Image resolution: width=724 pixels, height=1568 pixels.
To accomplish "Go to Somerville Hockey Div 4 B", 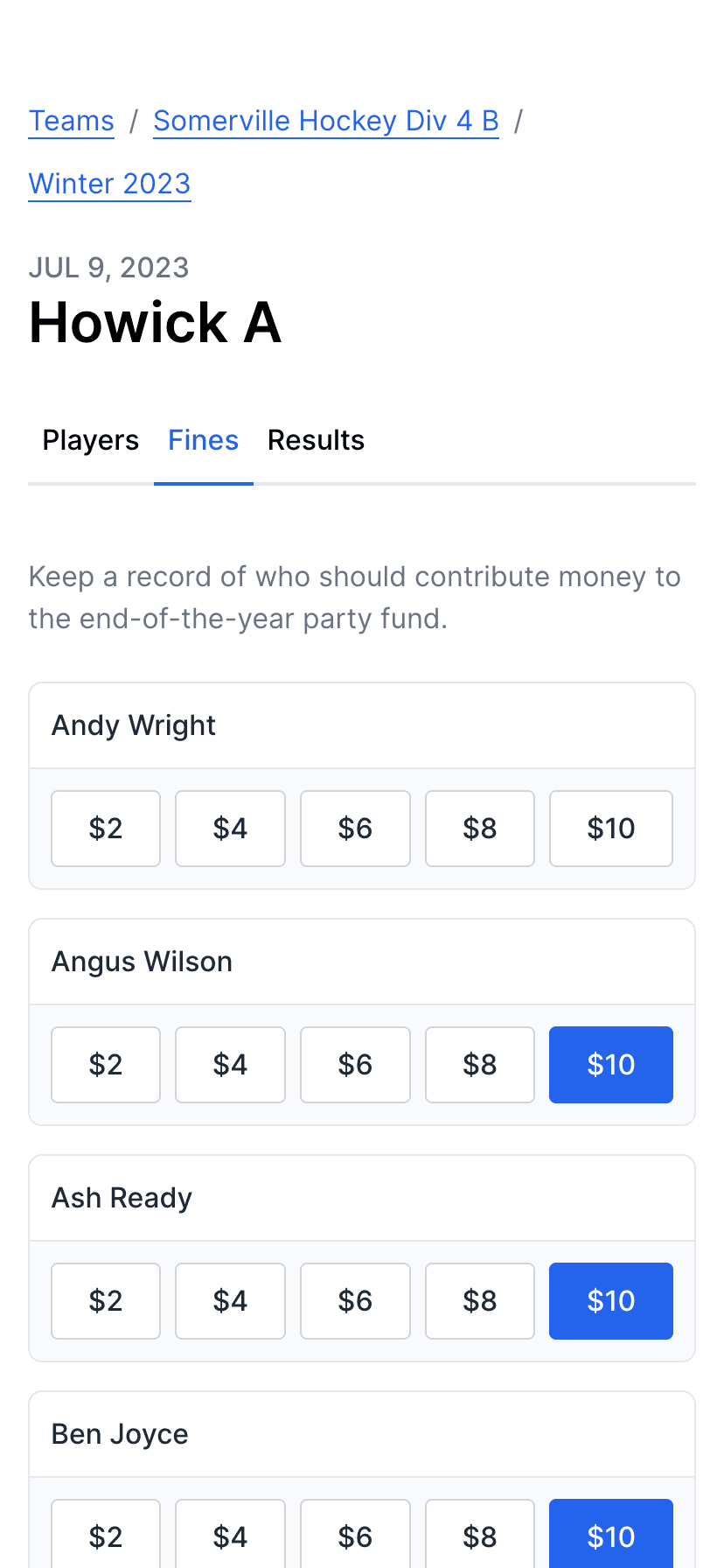I will coord(326,121).
